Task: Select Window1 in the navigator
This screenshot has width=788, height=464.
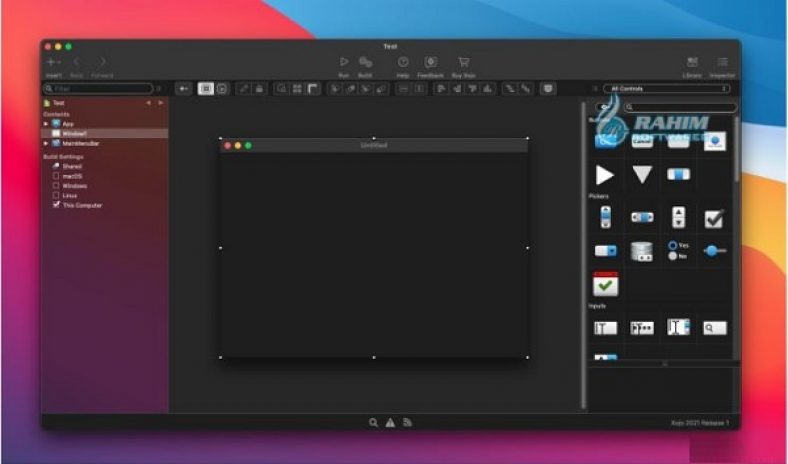Action: [105, 134]
